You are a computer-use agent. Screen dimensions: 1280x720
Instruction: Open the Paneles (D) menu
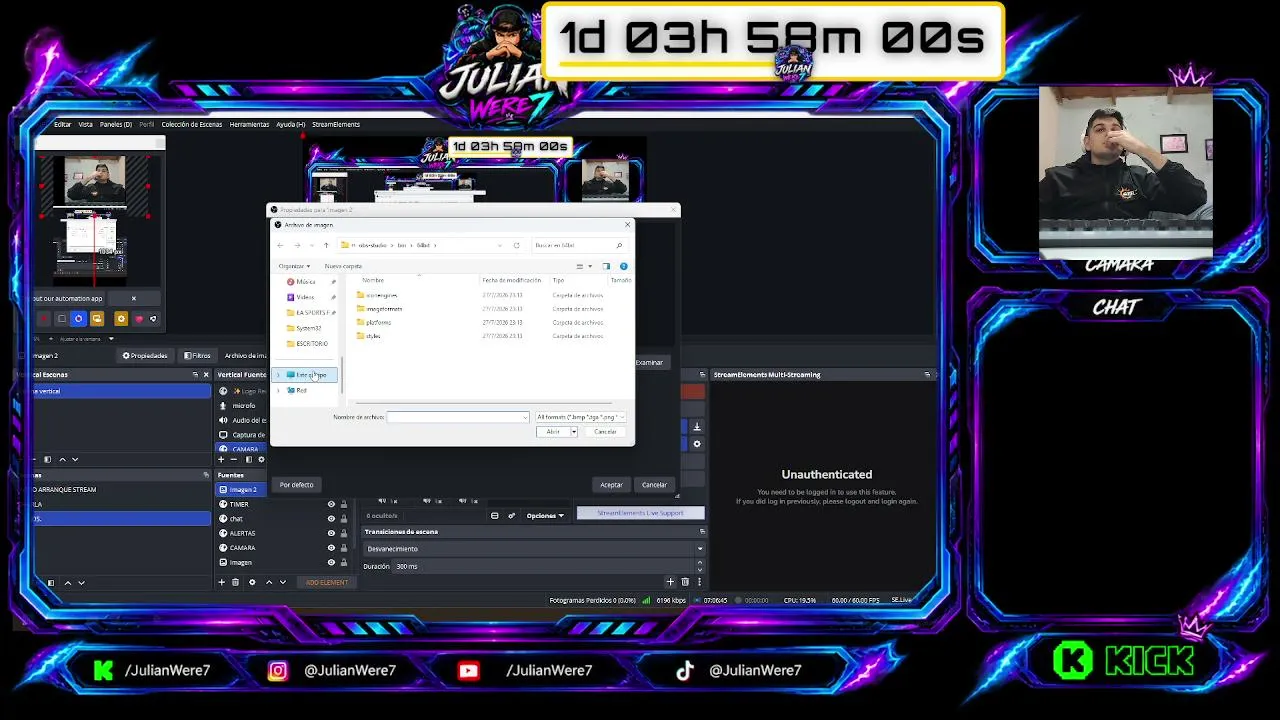(x=116, y=124)
